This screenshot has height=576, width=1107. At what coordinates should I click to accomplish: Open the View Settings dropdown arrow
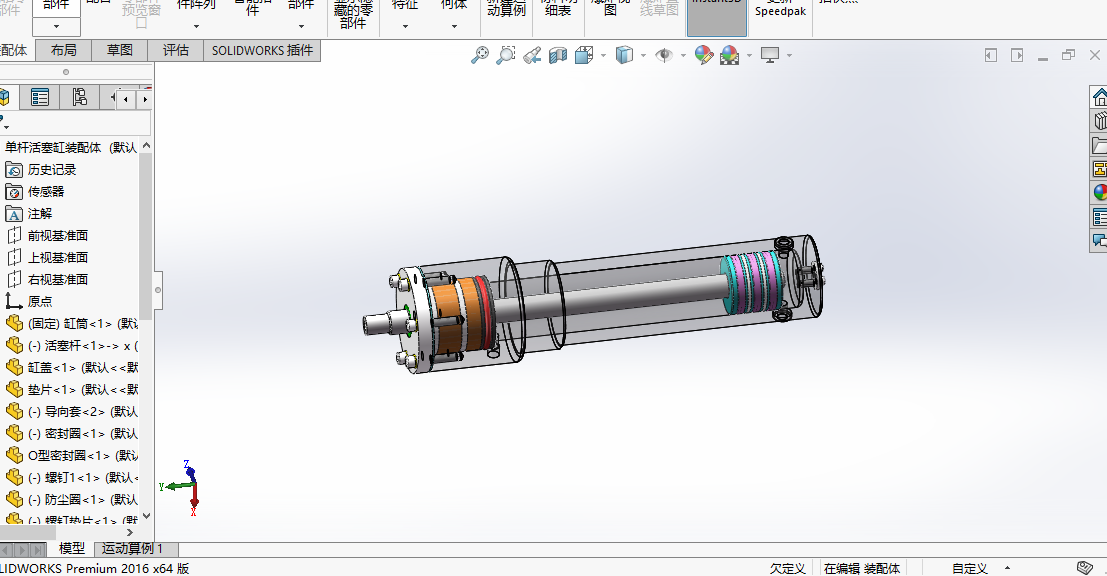point(789,55)
